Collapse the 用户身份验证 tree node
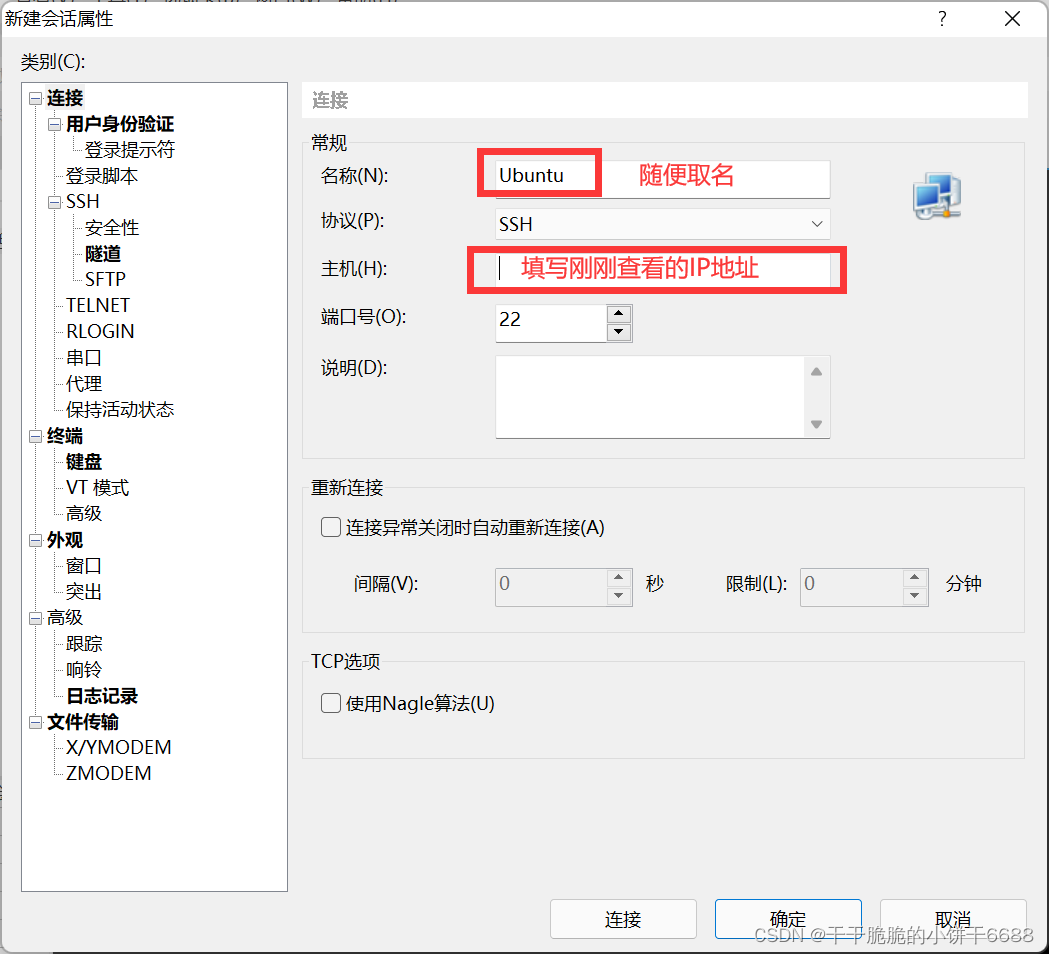This screenshot has width=1049, height=954. [55, 124]
